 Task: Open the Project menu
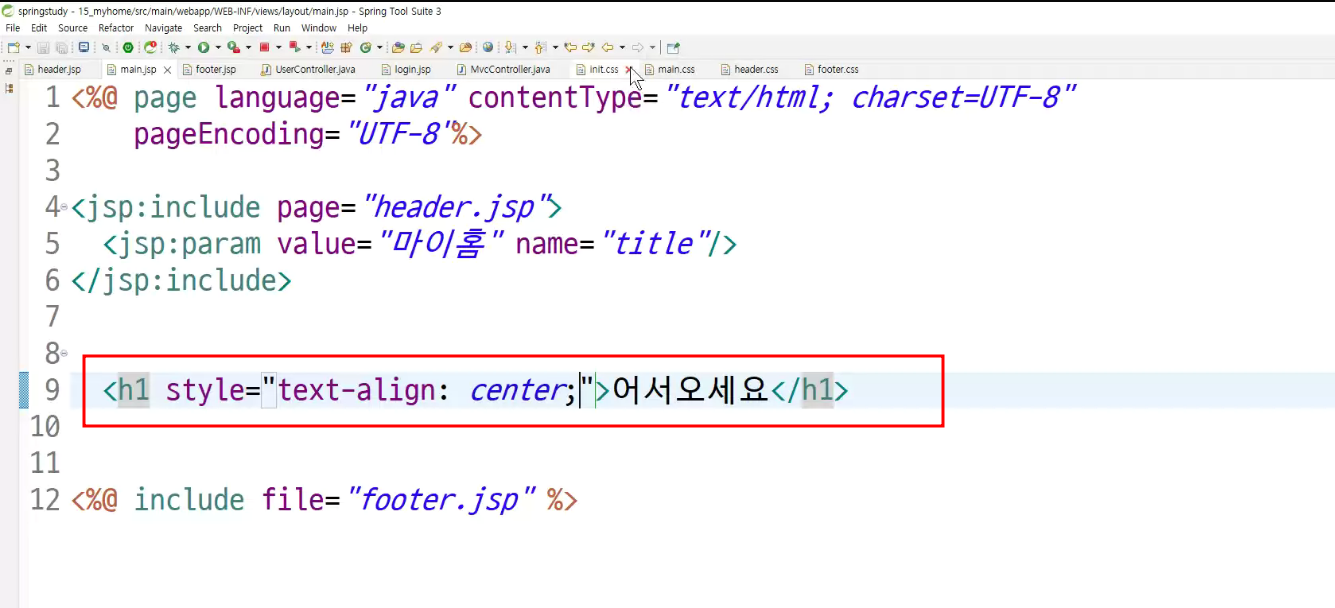tap(248, 28)
